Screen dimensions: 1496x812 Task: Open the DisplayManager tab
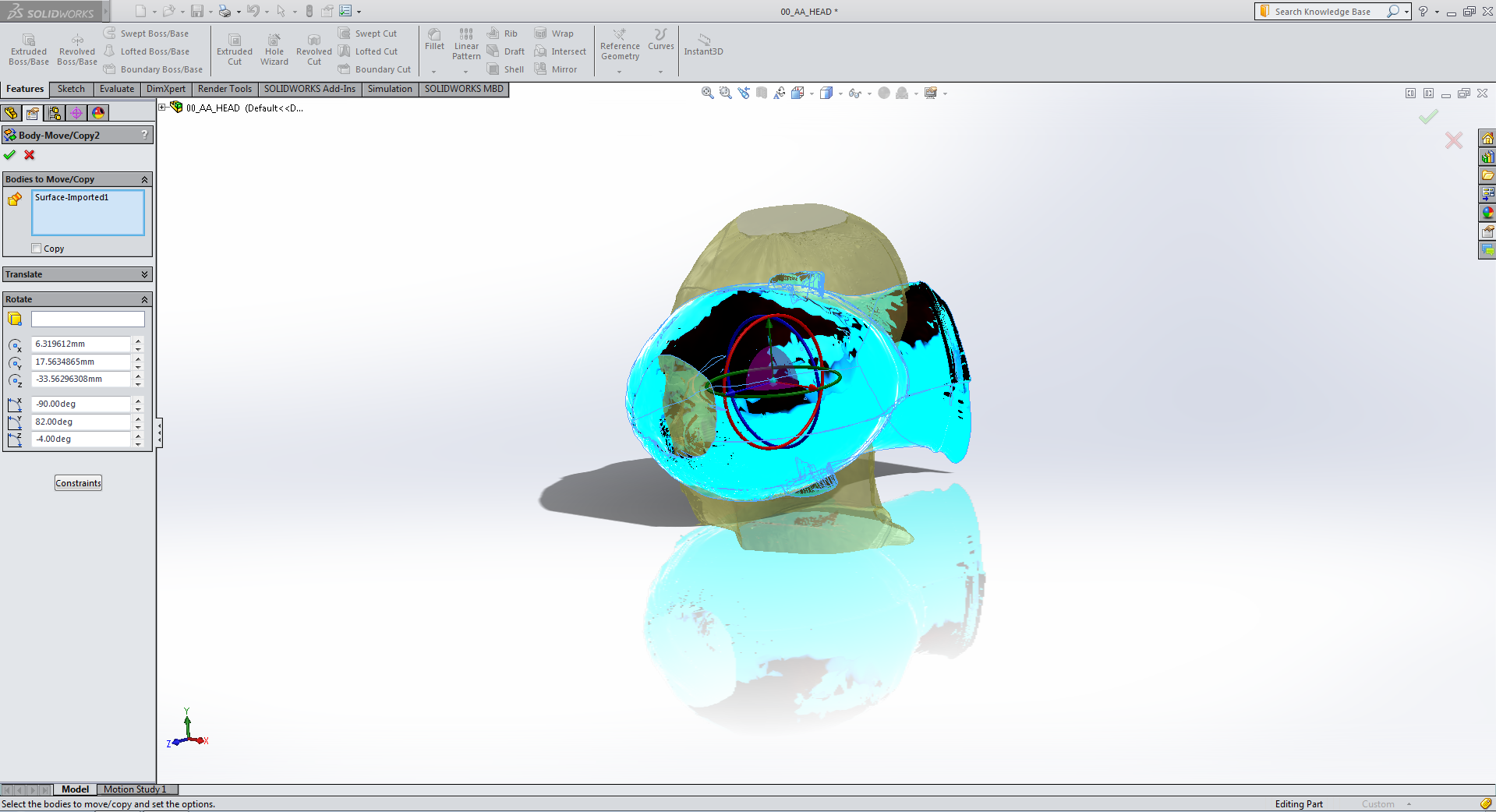(98, 113)
